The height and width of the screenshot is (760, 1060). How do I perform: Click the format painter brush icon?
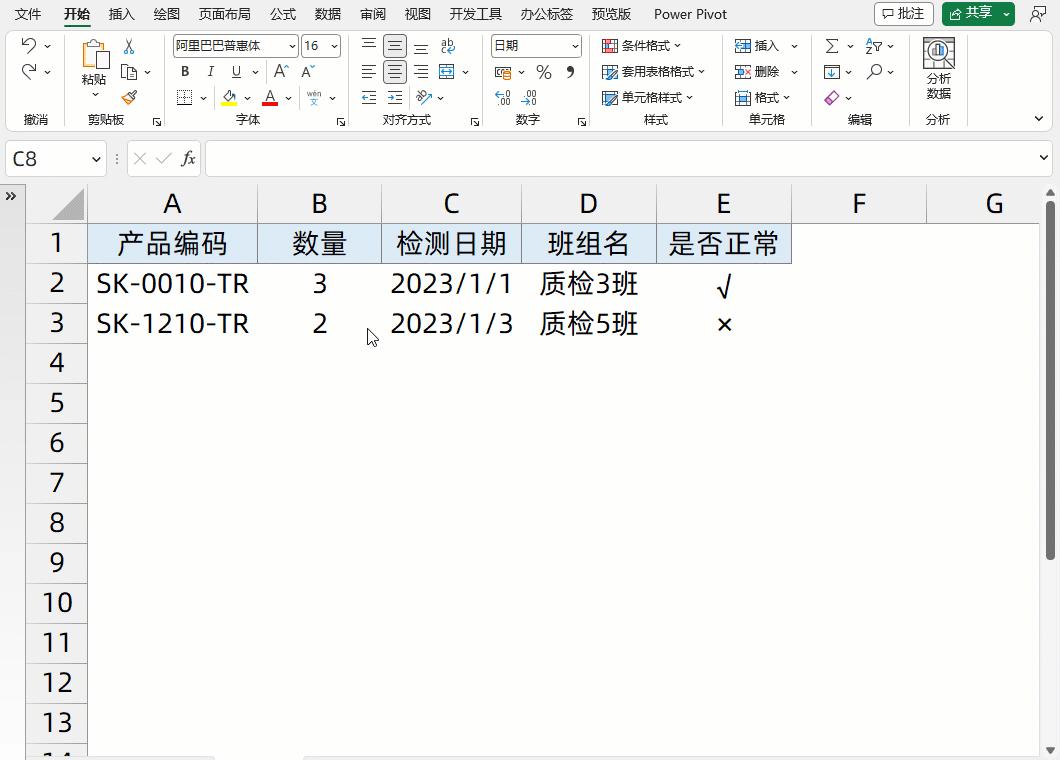tap(127, 96)
